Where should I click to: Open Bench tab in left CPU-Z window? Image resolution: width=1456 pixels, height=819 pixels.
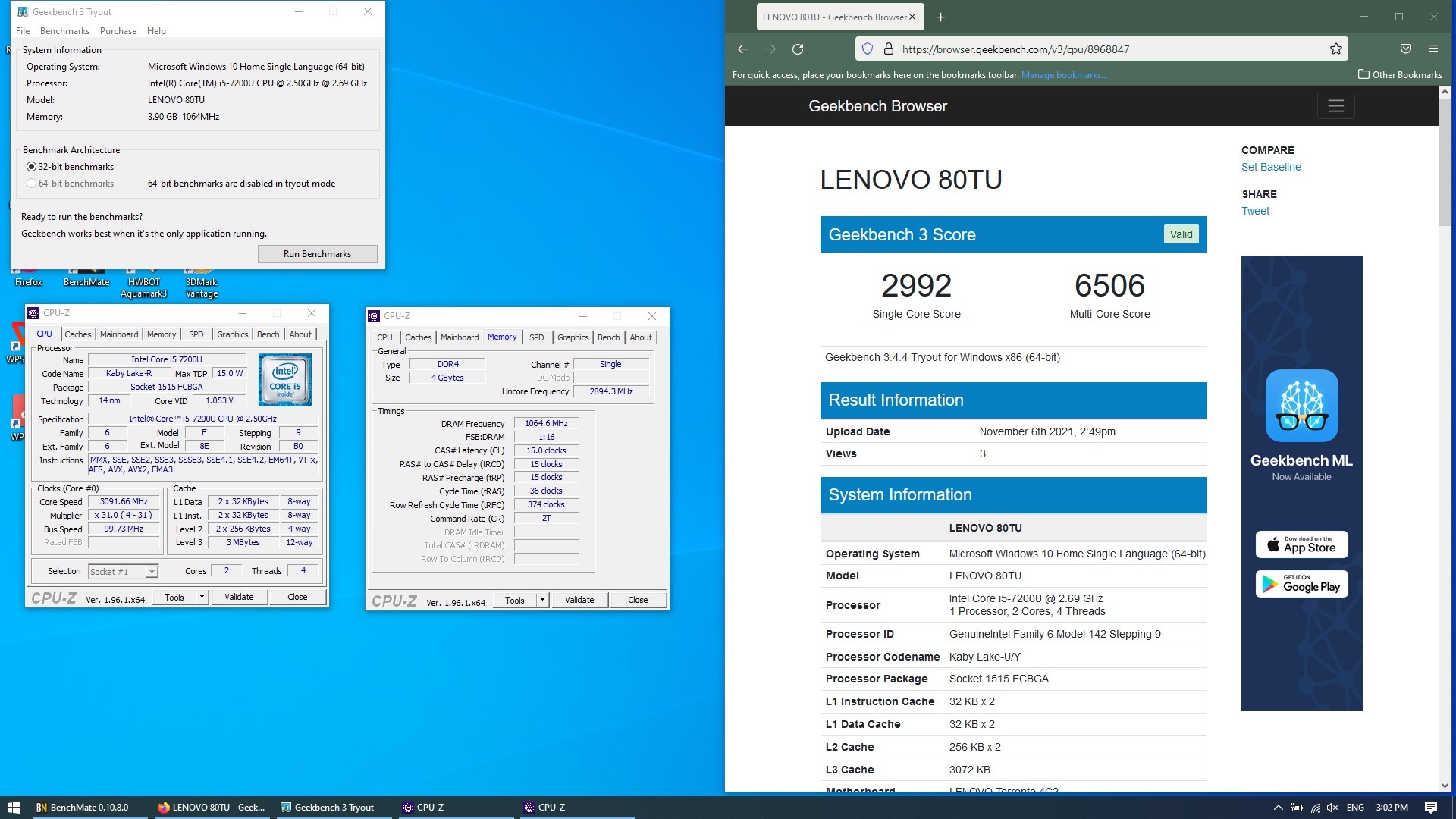268,334
